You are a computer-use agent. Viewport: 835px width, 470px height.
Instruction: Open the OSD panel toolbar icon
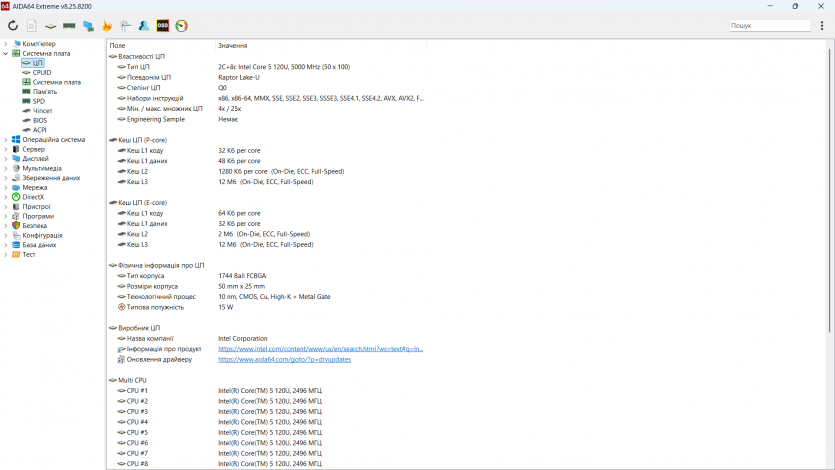point(163,26)
